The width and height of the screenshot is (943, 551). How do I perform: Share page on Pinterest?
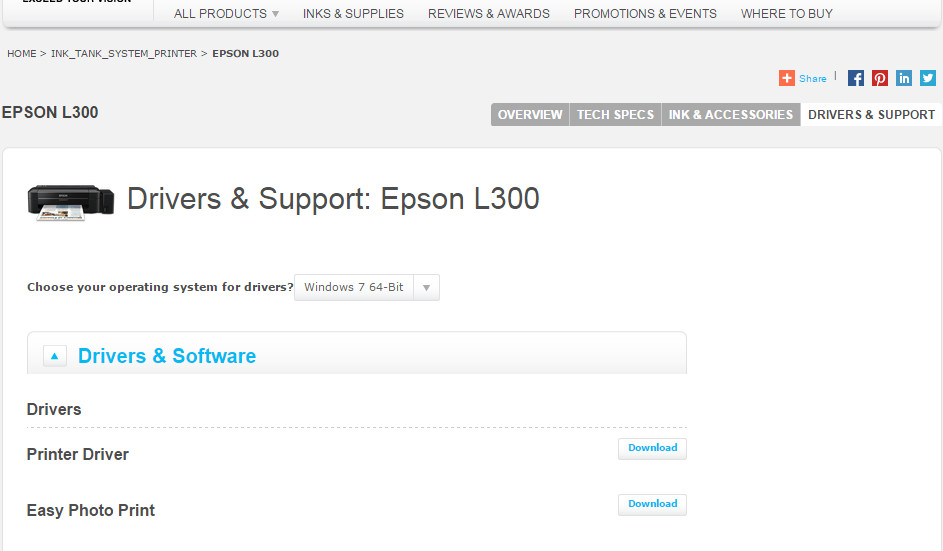880,78
